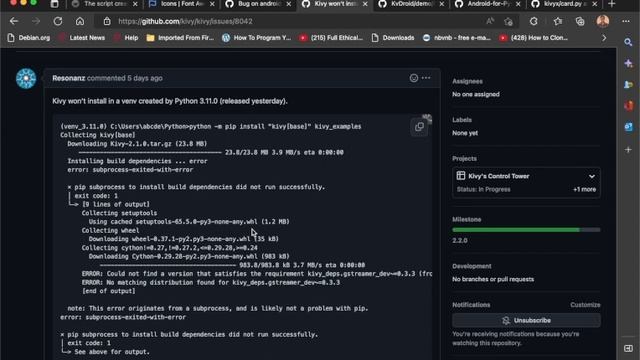Open the Downloads bookmark

393,38
